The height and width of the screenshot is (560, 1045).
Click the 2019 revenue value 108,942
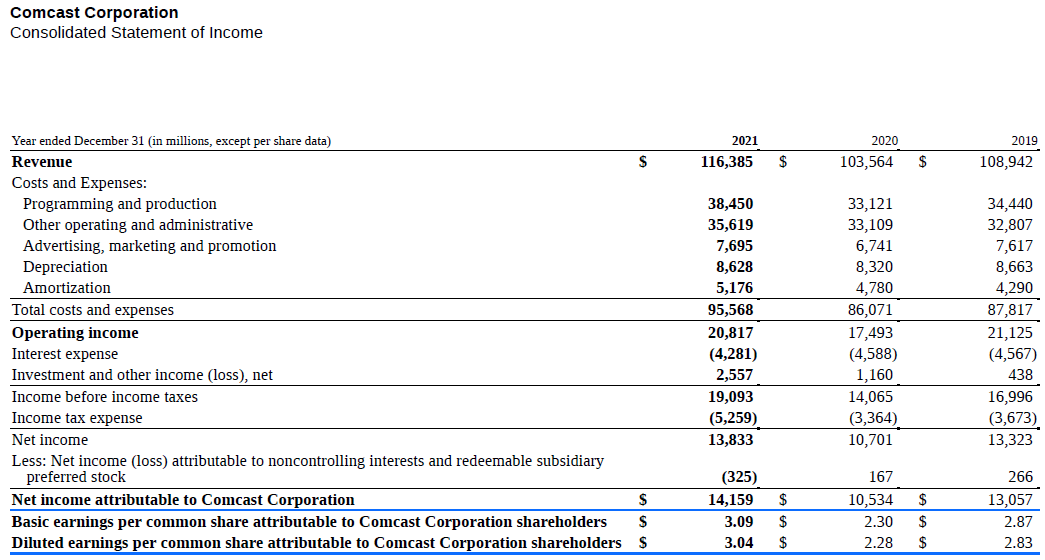(x=1006, y=162)
